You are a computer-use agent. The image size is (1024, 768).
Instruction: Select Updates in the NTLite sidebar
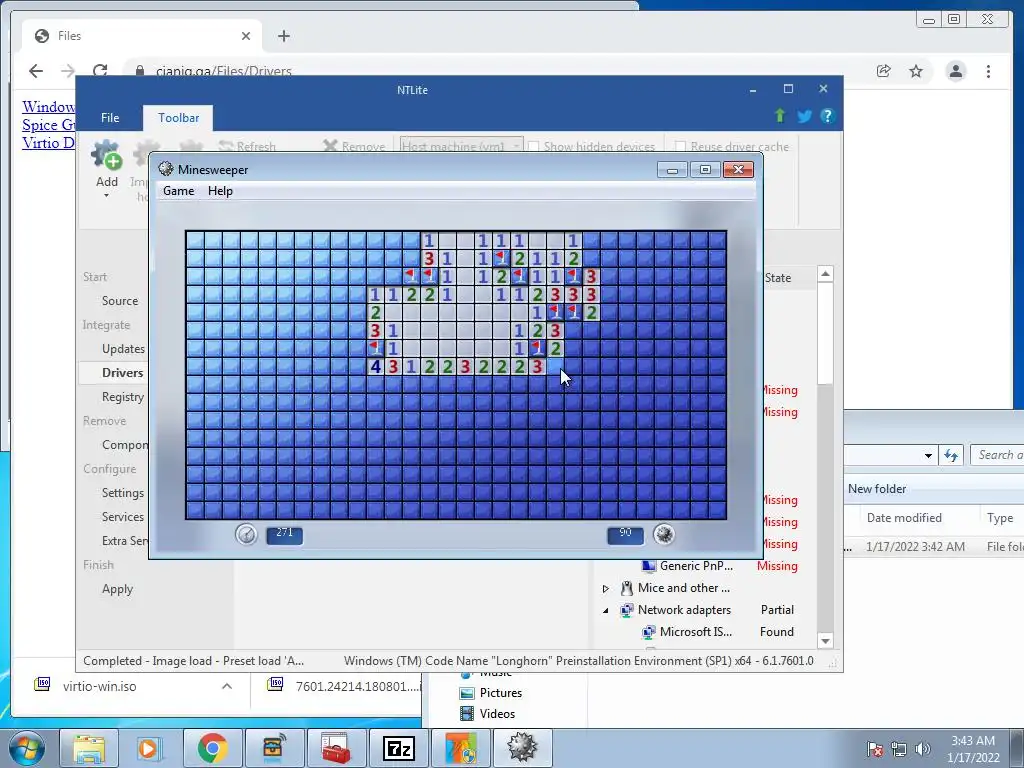coord(123,349)
